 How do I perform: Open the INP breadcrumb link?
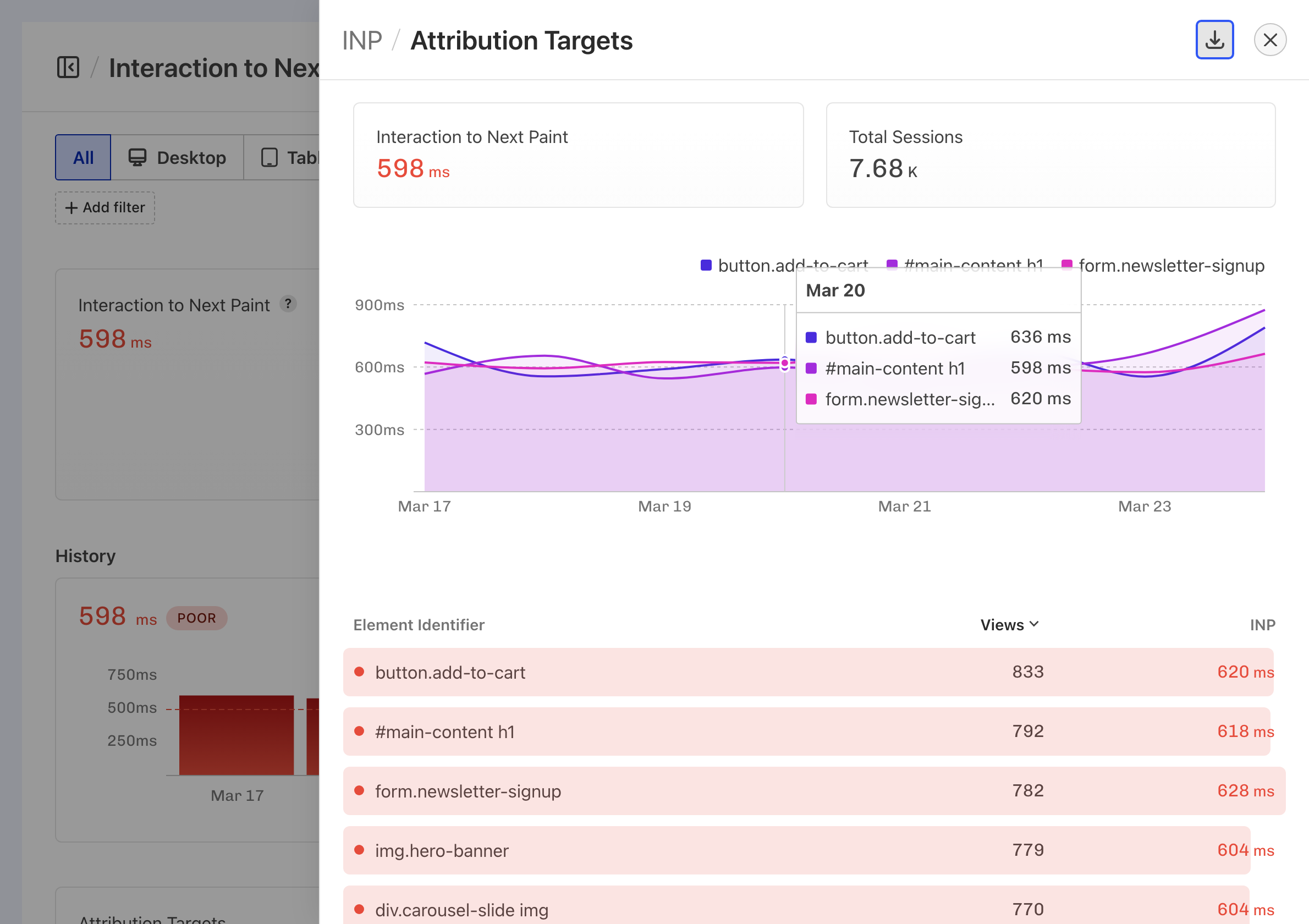pyautogui.click(x=362, y=40)
